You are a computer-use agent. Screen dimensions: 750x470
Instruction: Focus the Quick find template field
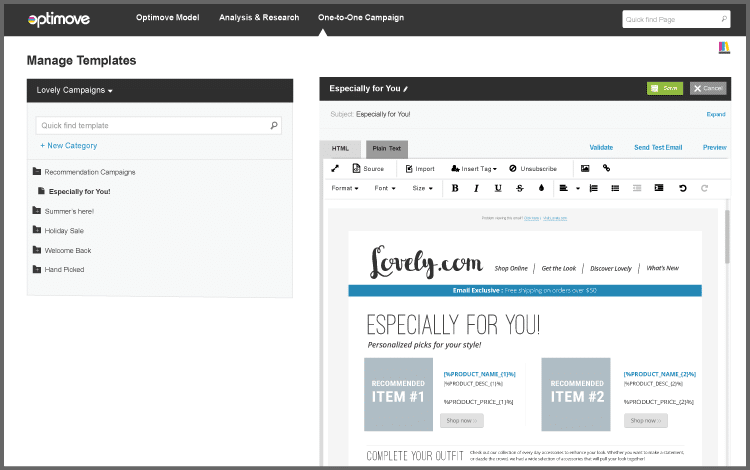pos(158,125)
